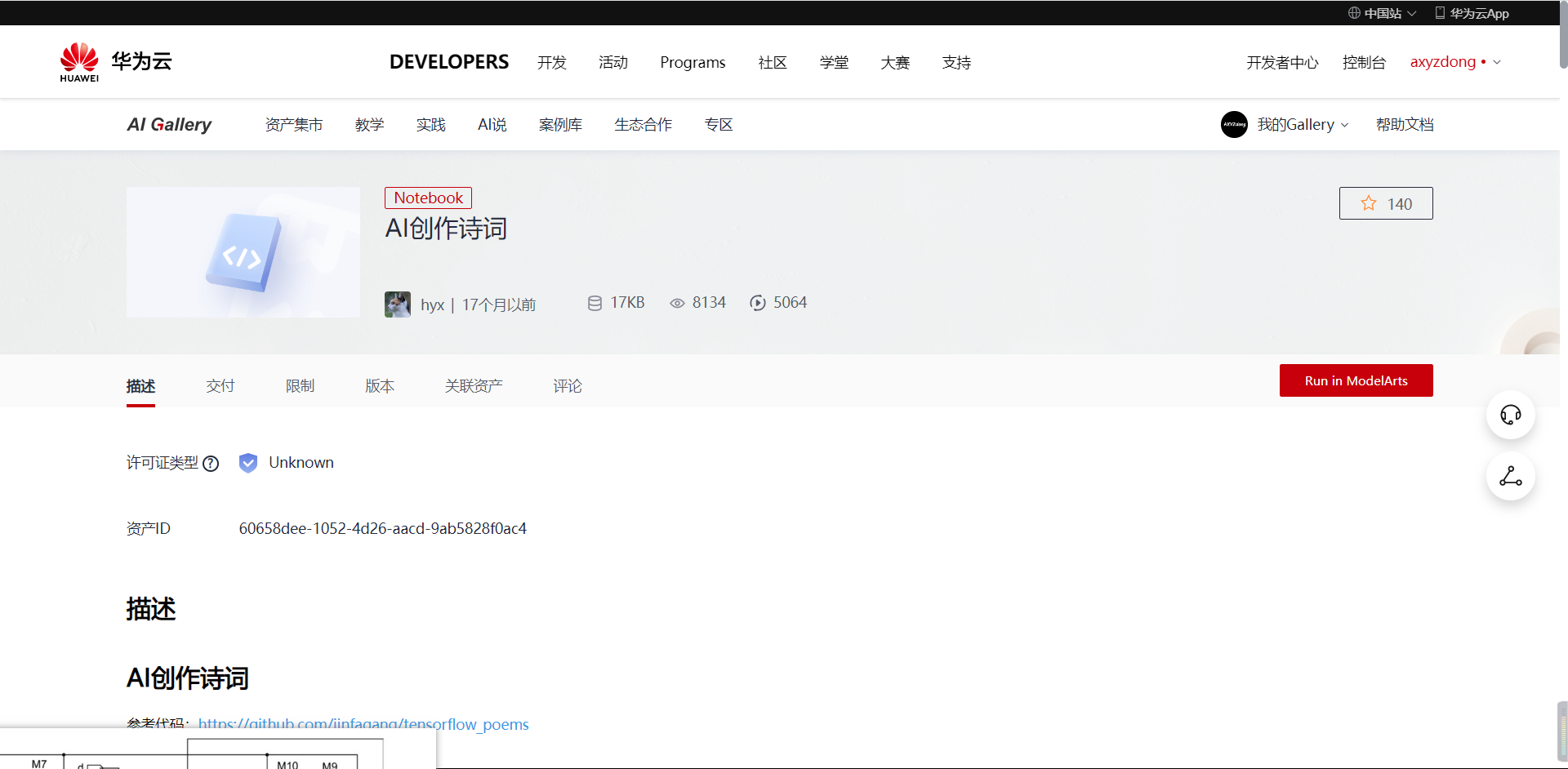Image resolution: width=1568 pixels, height=769 pixels.
Task: Click the star favorite icon
Action: [1369, 203]
